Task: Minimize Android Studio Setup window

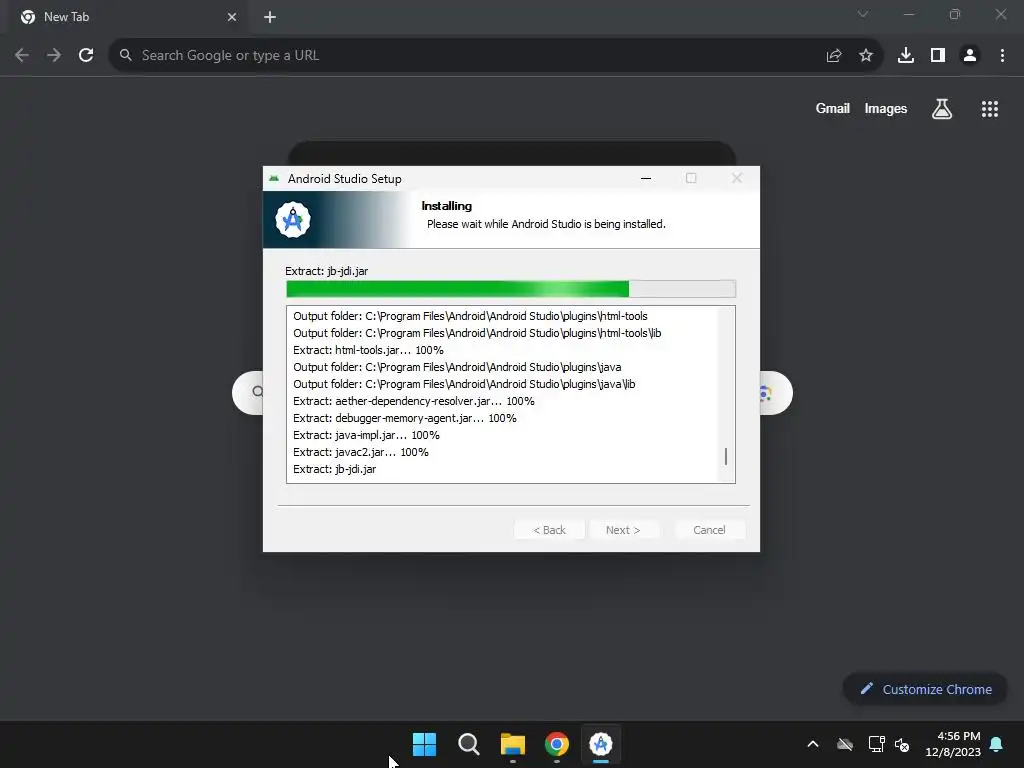Action: (646, 178)
